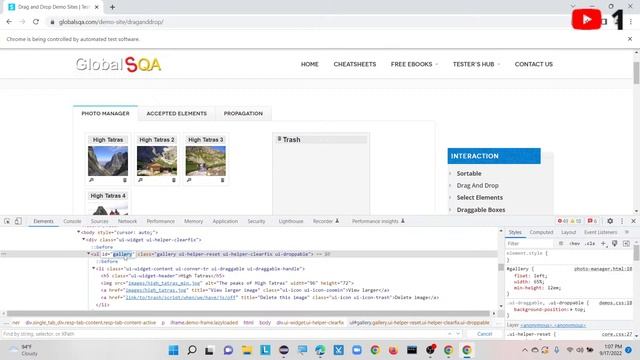The image size is (640, 360).
Task: Open the Lighthouse tab in DevTools
Action: [291, 221]
